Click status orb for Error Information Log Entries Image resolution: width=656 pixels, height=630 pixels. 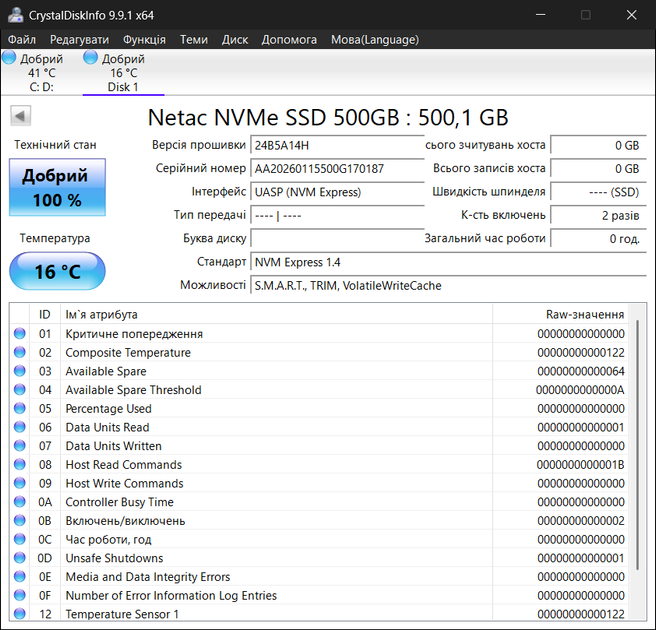20,595
